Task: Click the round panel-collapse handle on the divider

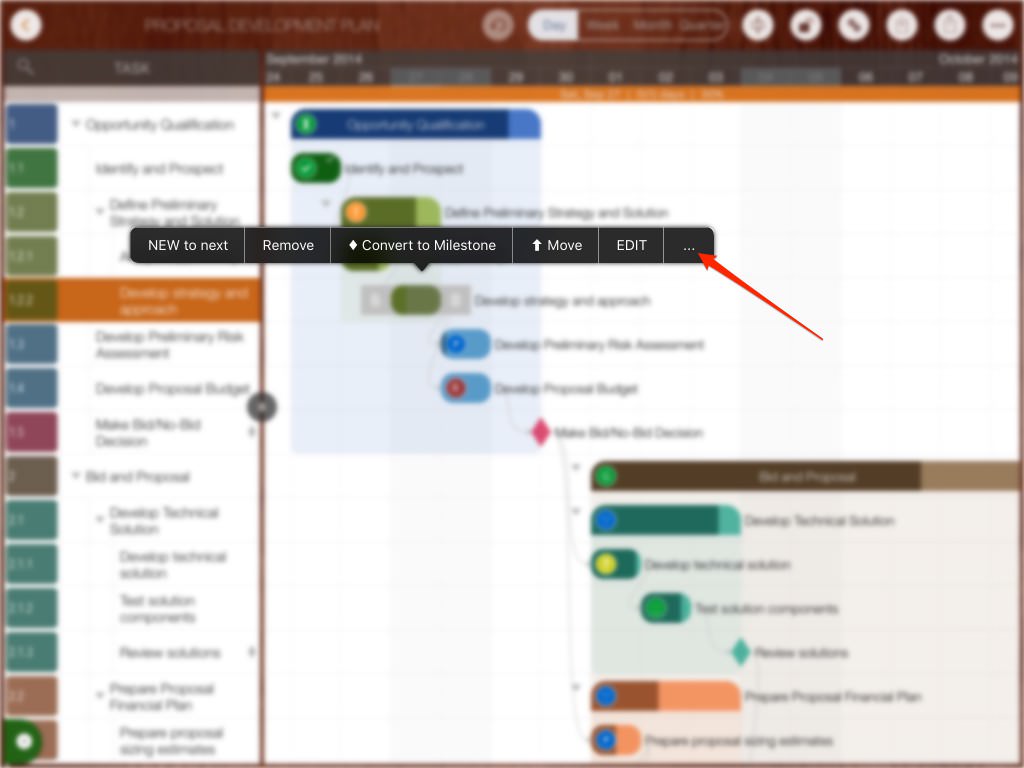Action: [261, 406]
